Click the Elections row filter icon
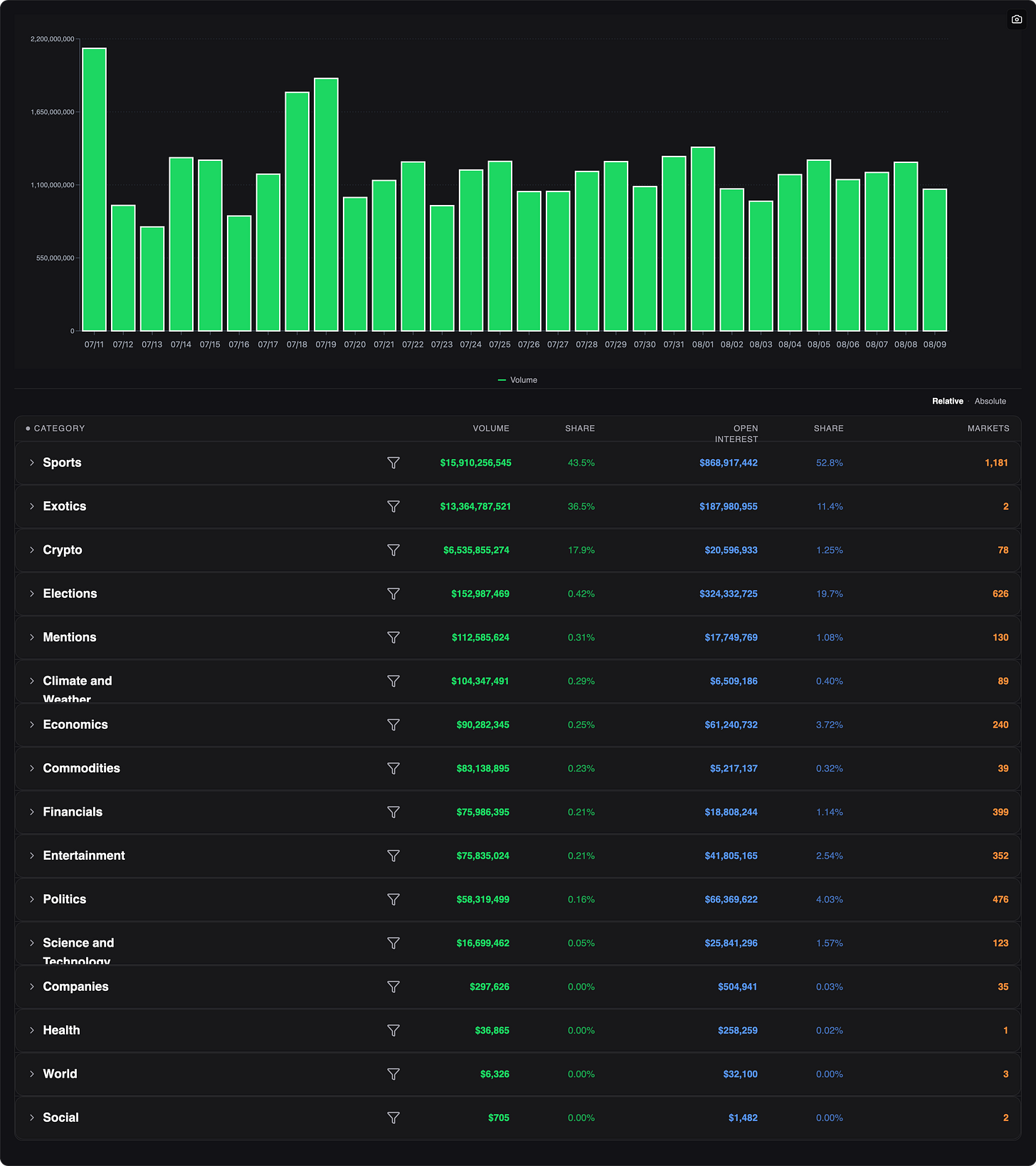1036x1166 pixels. 393,594
